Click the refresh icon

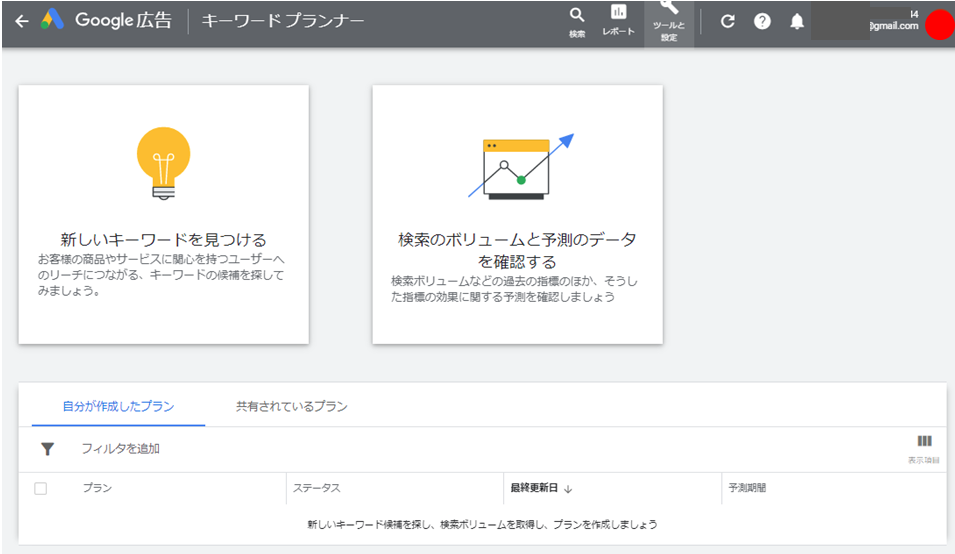pyautogui.click(x=727, y=22)
